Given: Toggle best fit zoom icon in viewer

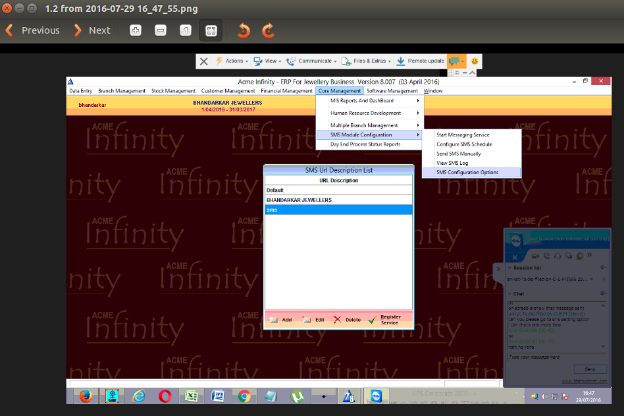Looking at the screenshot, I should 211,30.
